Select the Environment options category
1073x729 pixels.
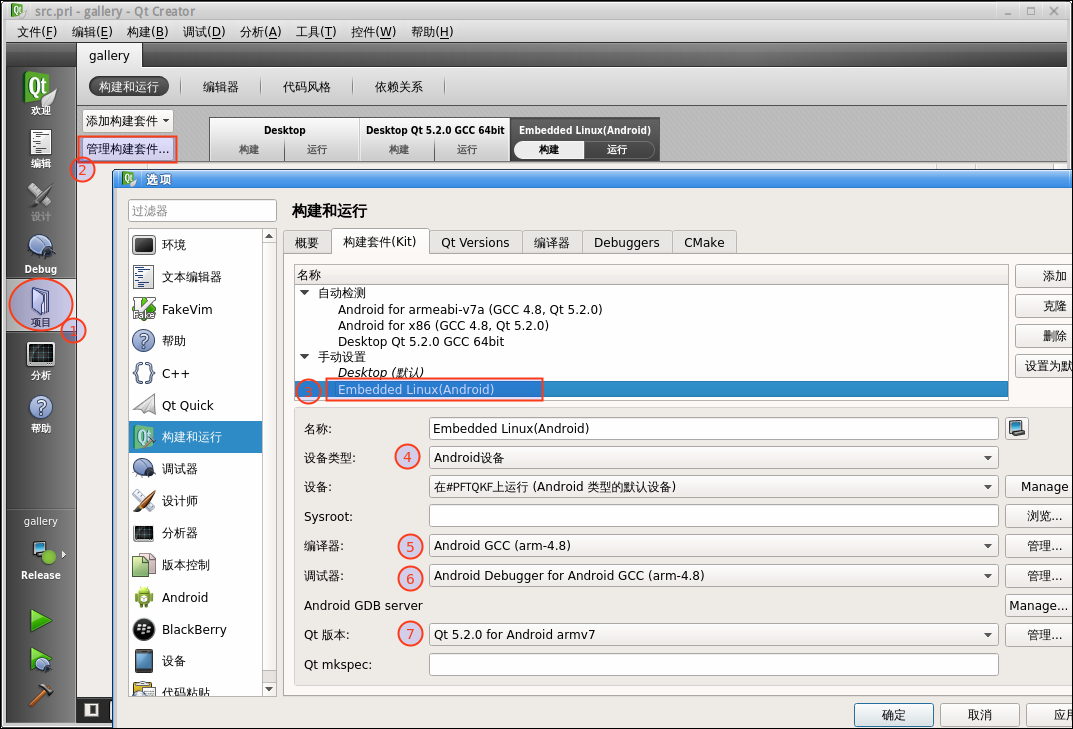(196, 244)
